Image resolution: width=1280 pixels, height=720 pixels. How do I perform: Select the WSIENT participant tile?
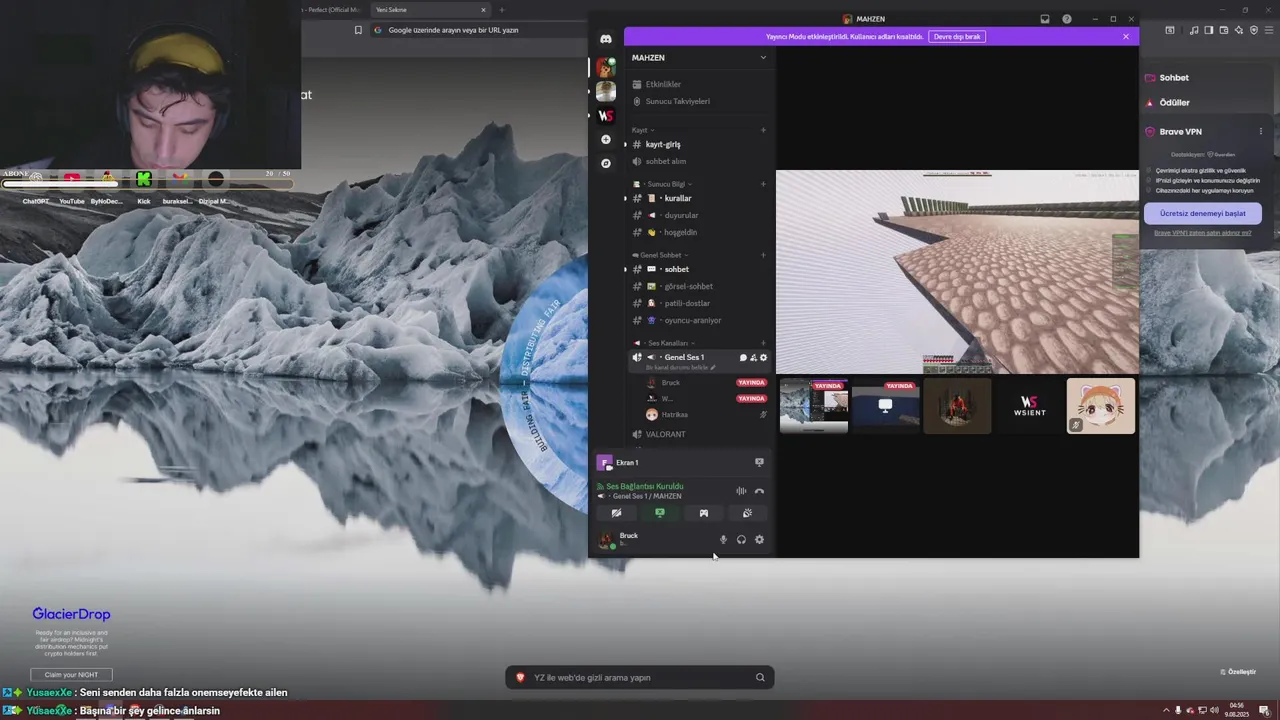[x=1029, y=406]
